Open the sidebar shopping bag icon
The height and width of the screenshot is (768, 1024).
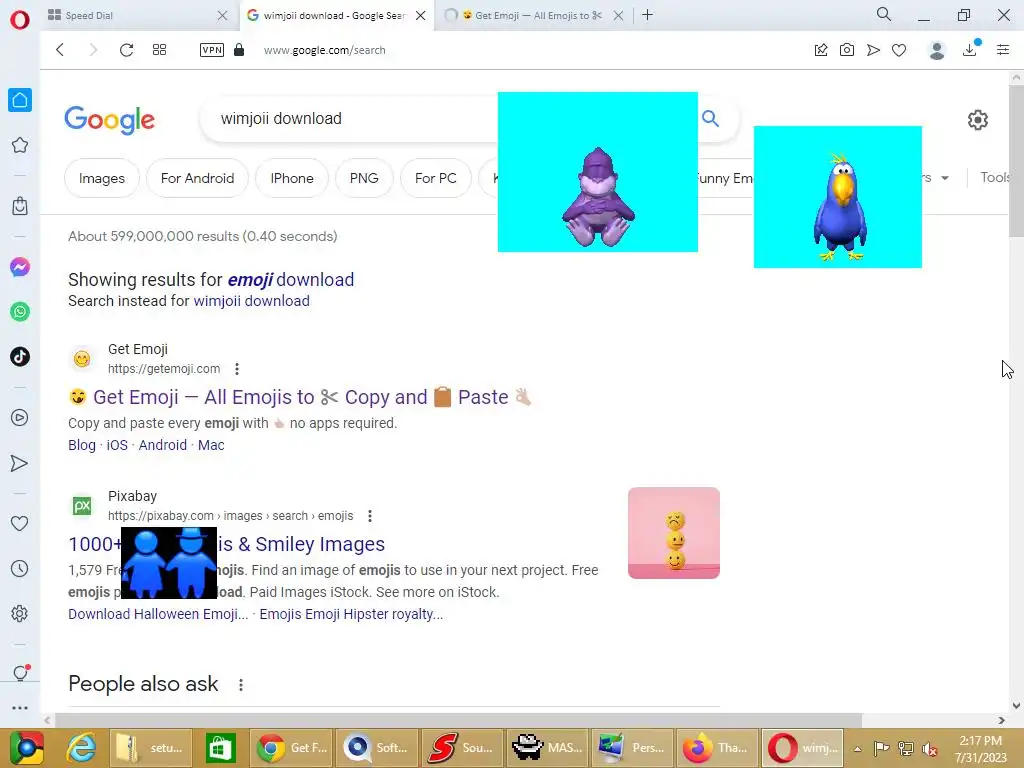tap(20, 206)
